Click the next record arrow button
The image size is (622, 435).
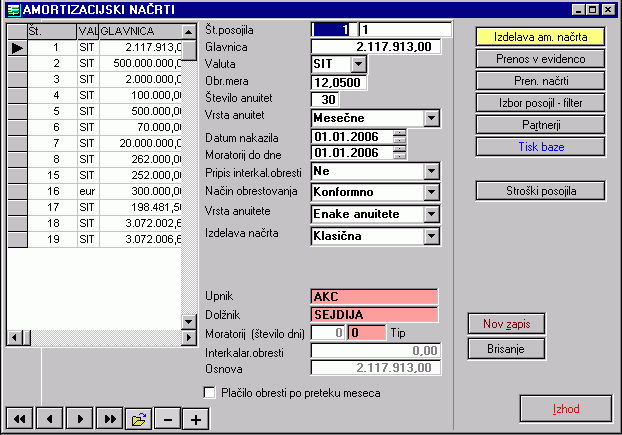[x=80, y=417]
